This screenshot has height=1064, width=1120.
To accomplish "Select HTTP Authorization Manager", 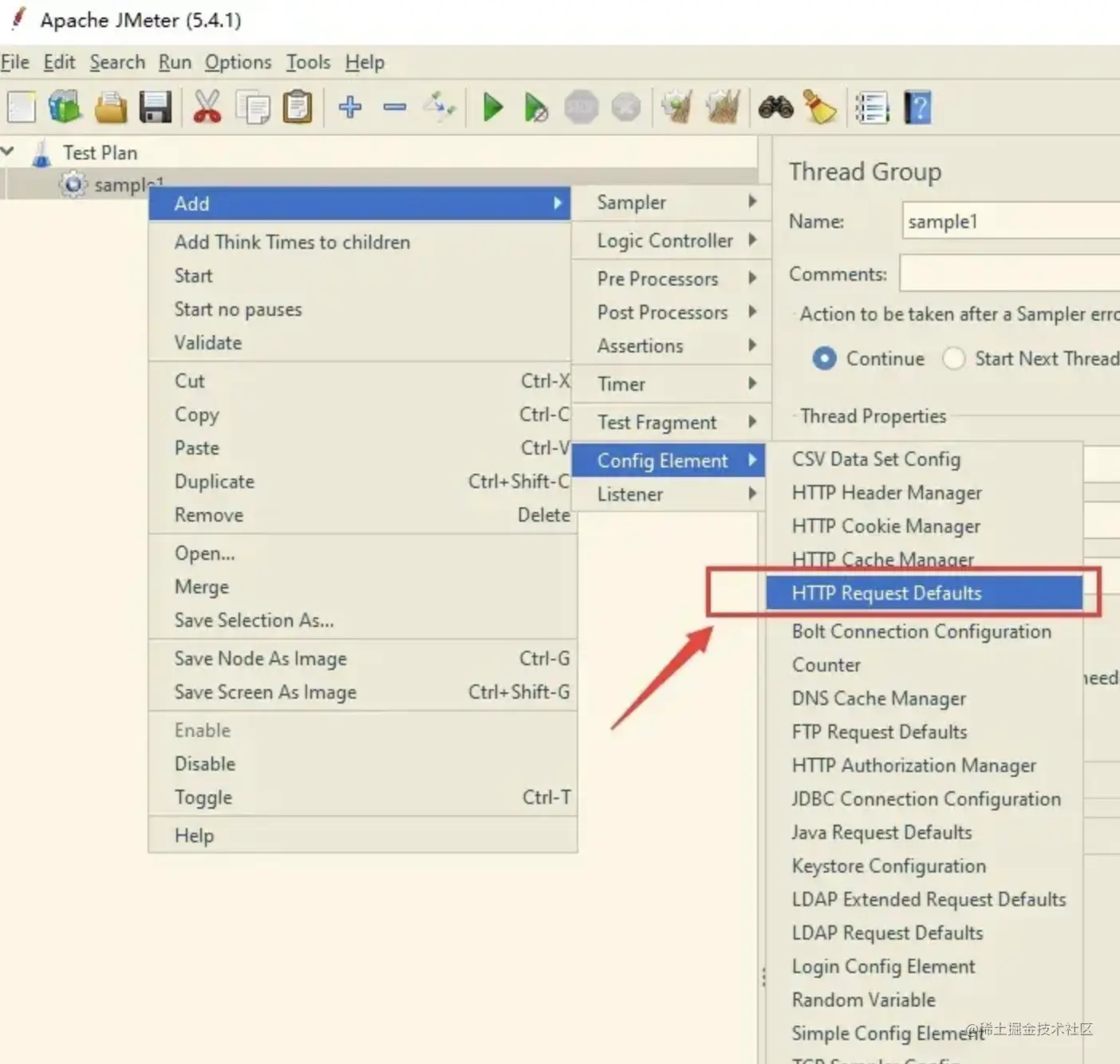I will point(925,765).
